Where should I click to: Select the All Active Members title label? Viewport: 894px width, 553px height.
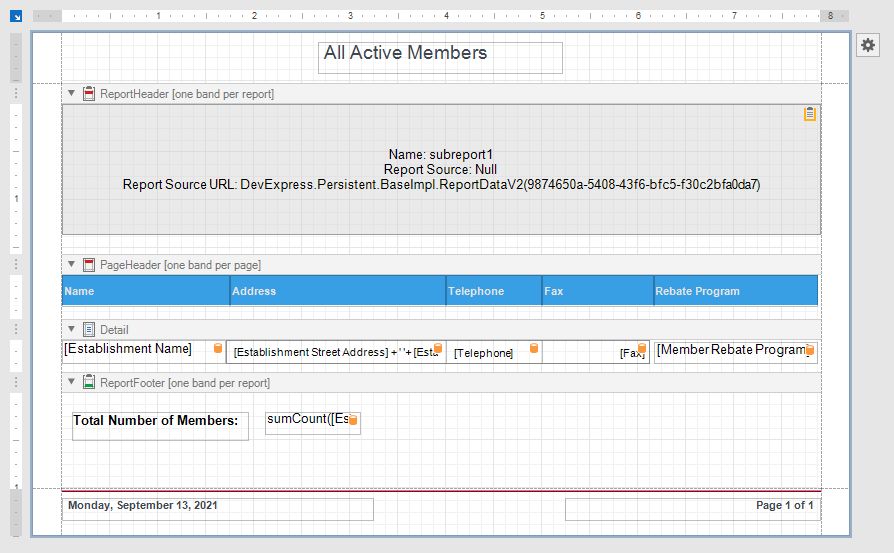click(440, 57)
